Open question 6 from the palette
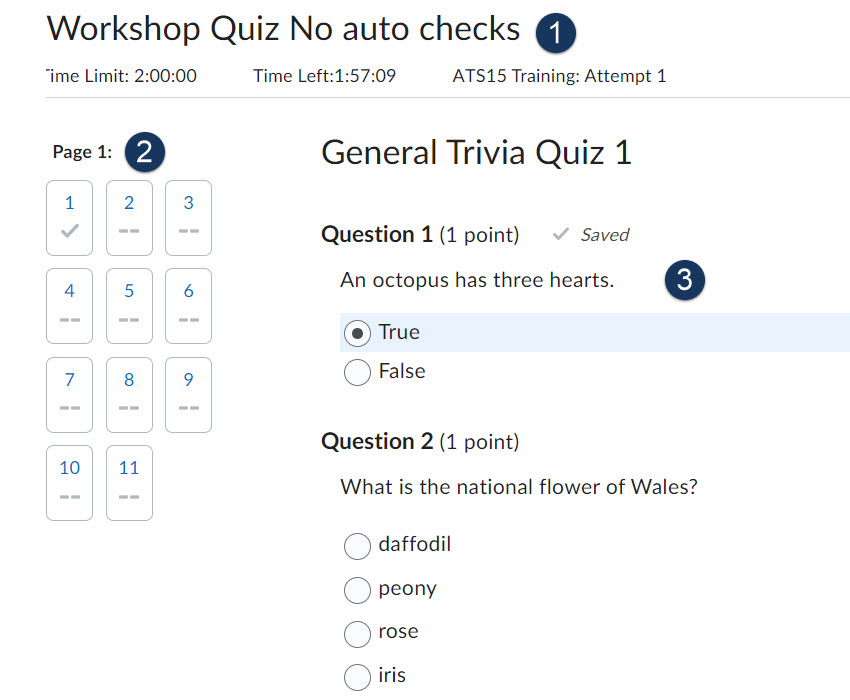 pyautogui.click(x=188, y=305)
